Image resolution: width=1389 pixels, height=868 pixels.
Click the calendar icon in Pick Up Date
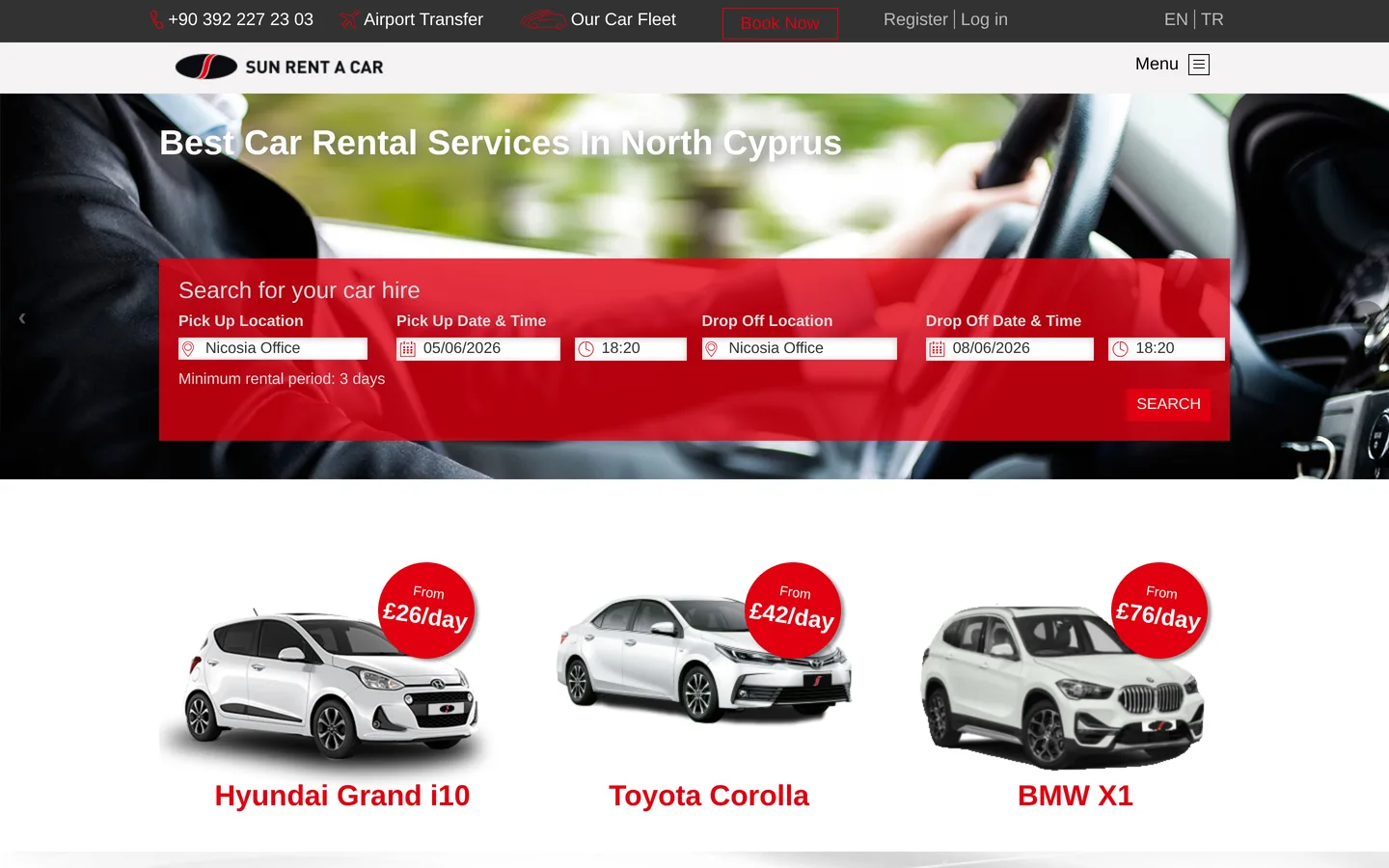408,349
